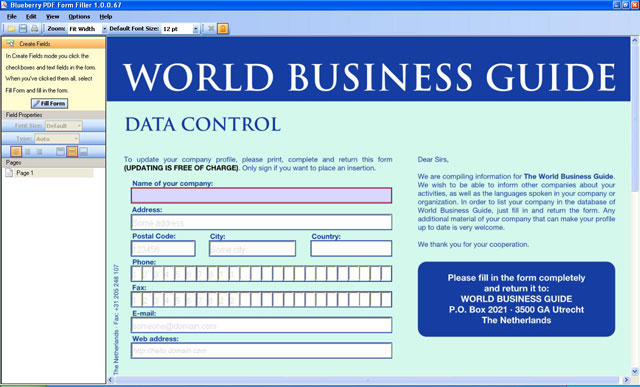The image size is (640, 387).
Task: Click the Fill Form button
Action: [x=49, y=103]
